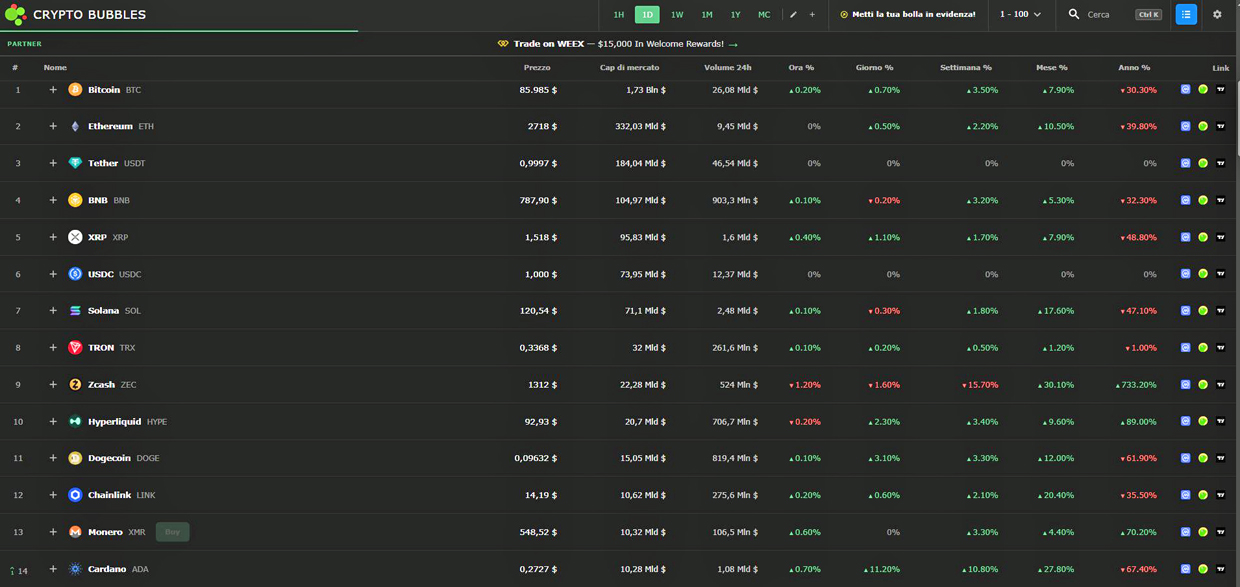Open Monero on CoinMarketCap blue icon
1240x587 pixels.
pos(1186,532)
